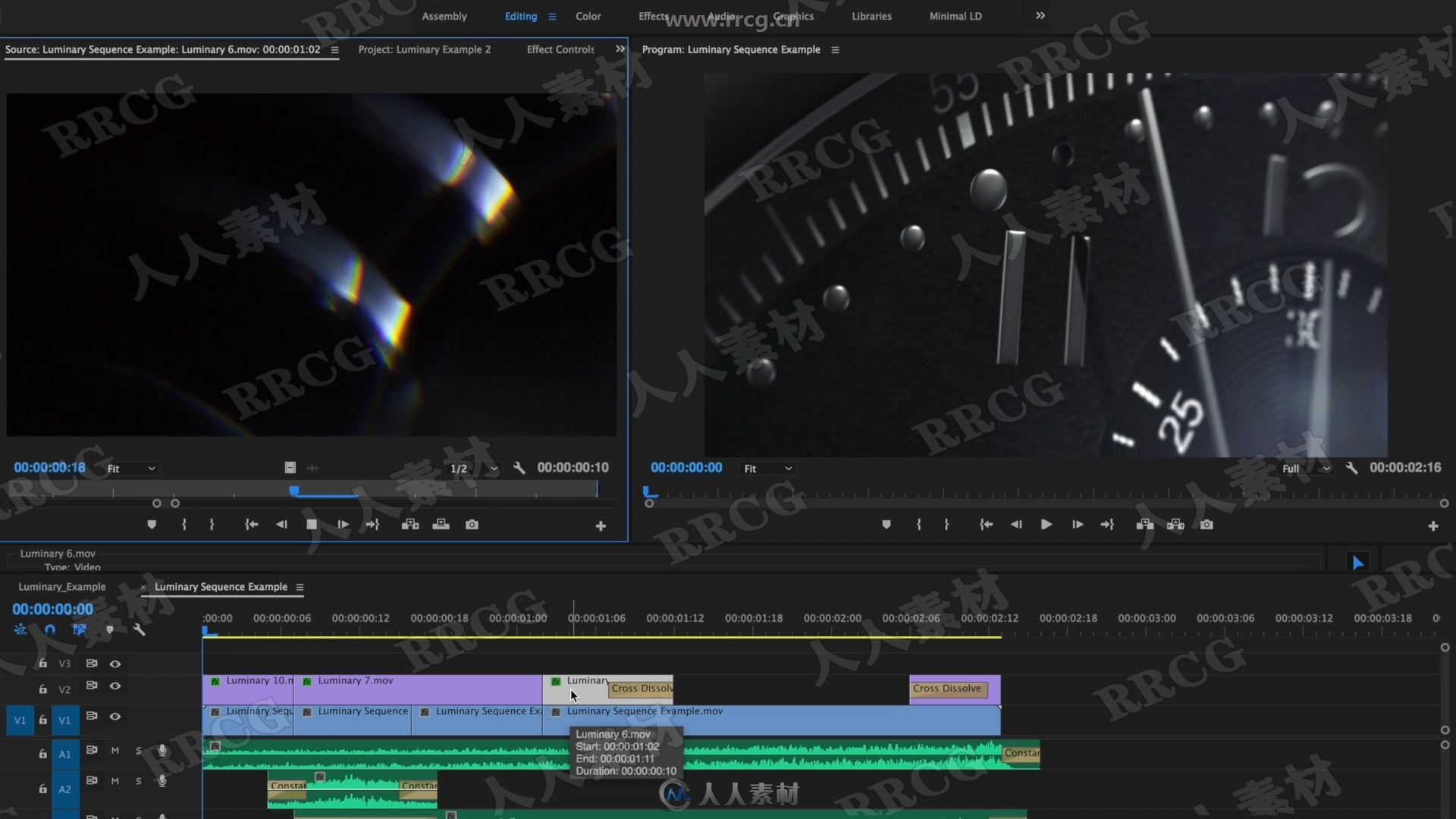Switch to Assembly workspace
The image size is (1456, 819).
pyautogui.click(x=444, y=17)
